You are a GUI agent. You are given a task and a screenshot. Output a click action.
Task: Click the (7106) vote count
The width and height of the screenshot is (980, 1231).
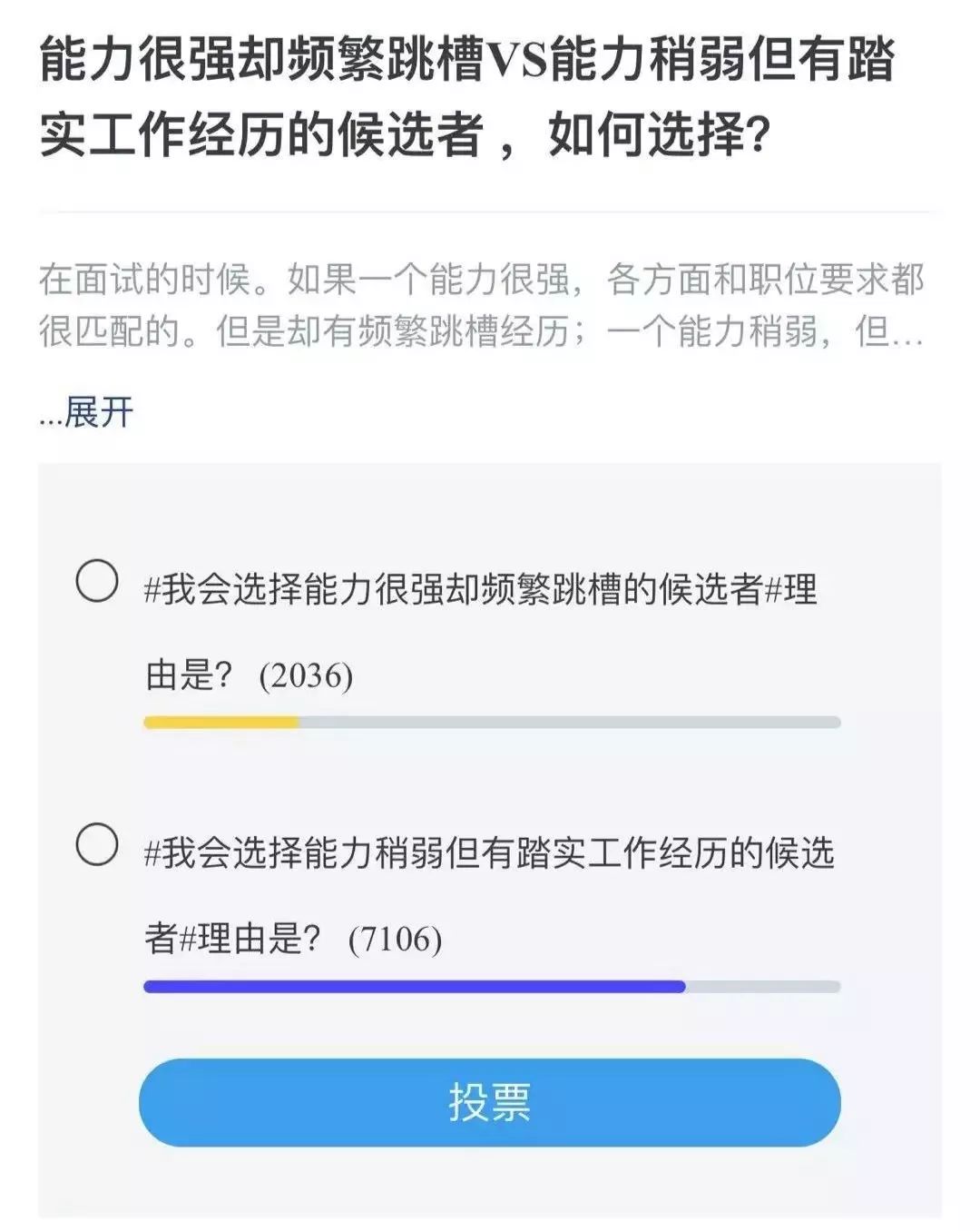[395, 939]
